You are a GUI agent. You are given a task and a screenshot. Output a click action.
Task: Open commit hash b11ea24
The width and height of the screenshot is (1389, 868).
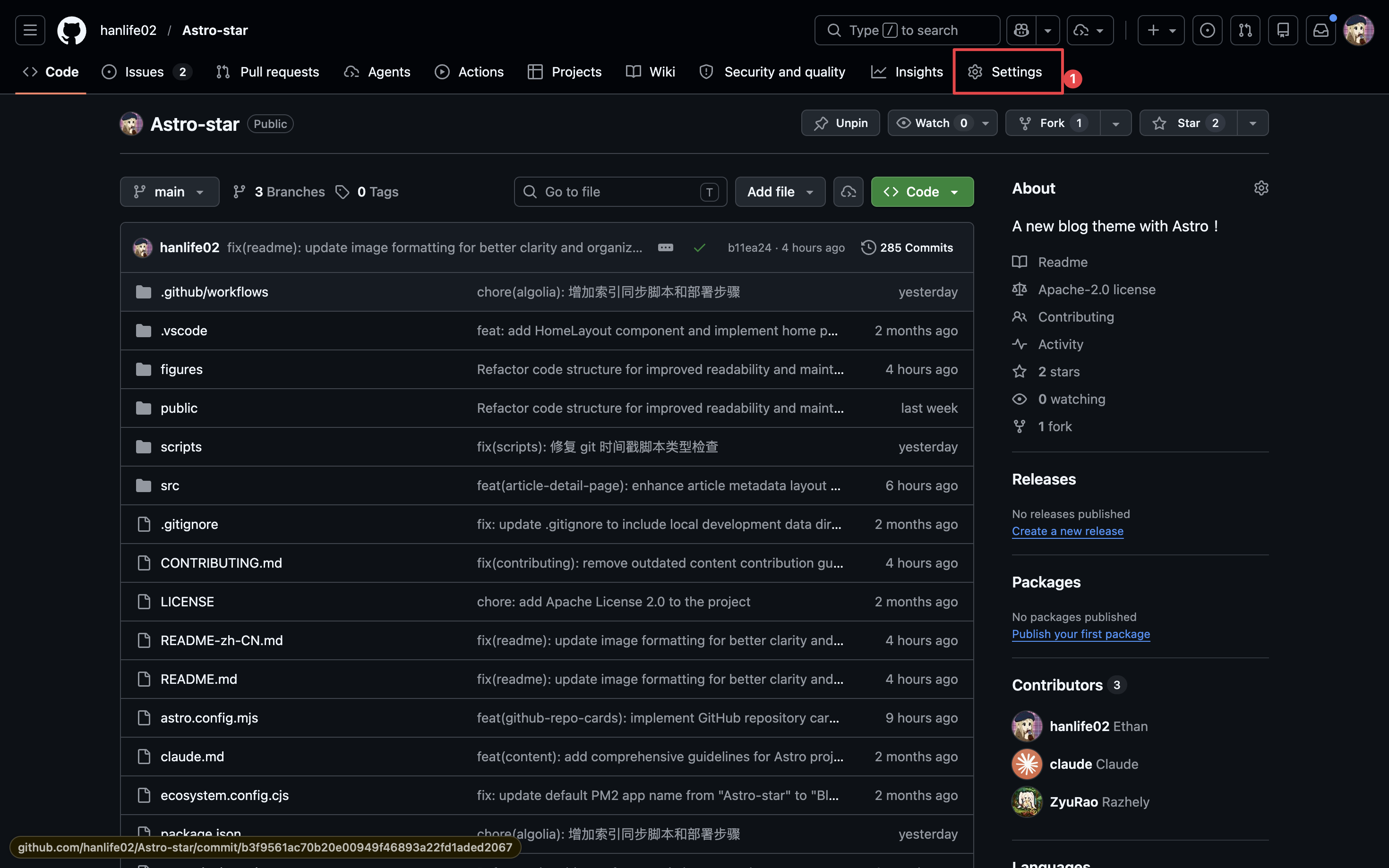tap(749, 247)
